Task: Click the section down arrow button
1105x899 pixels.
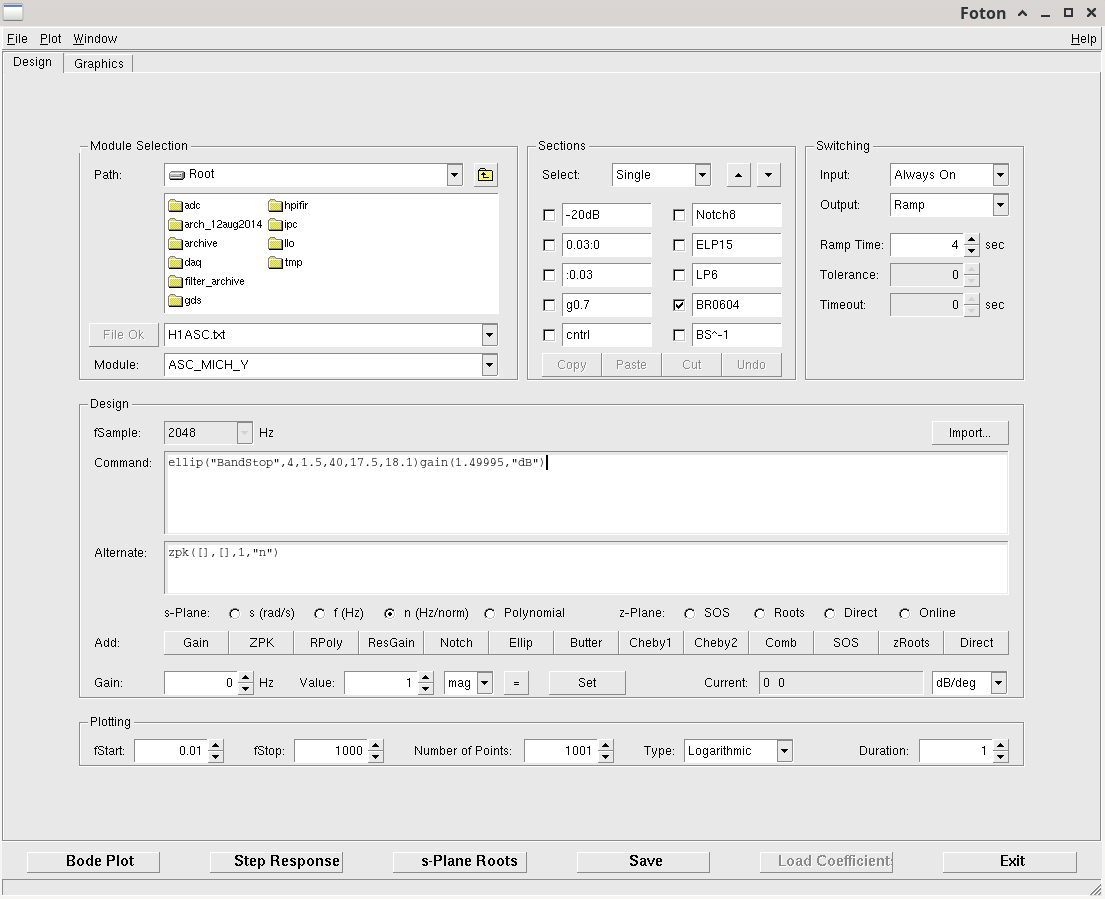Action: [x=768, y=175]
